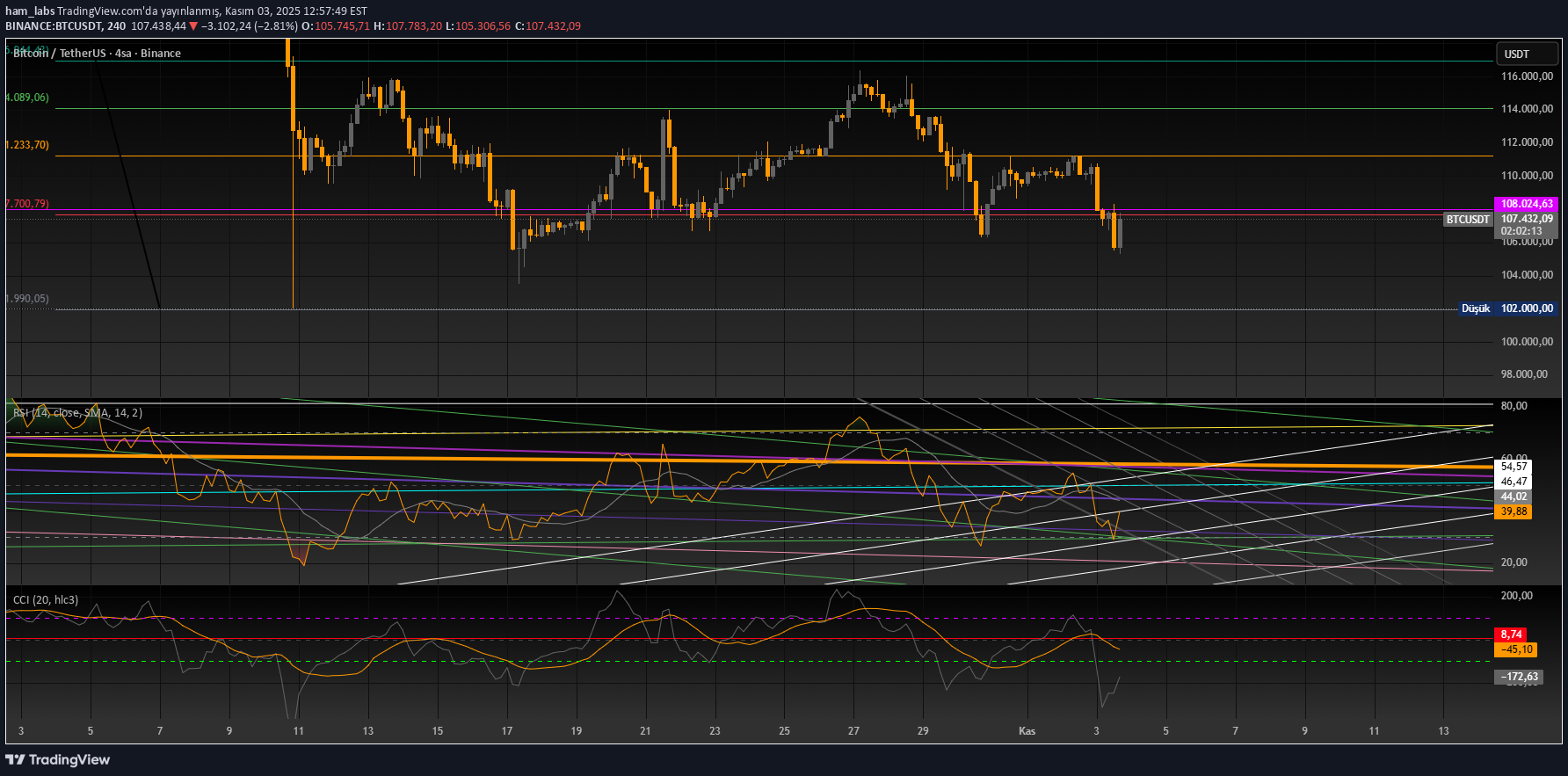Click the ham_labs publisher name in header
The width and height of the screenshot is (1568, 776).
click(30, 11)
